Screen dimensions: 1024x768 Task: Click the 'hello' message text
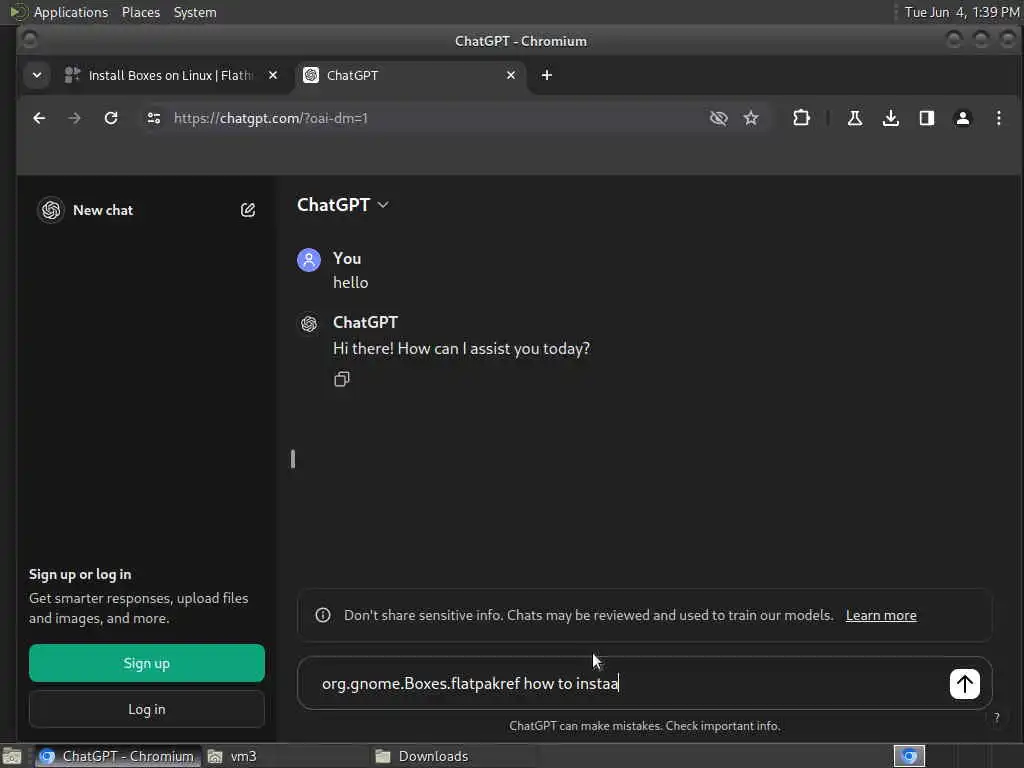click(x=351, y=283)
